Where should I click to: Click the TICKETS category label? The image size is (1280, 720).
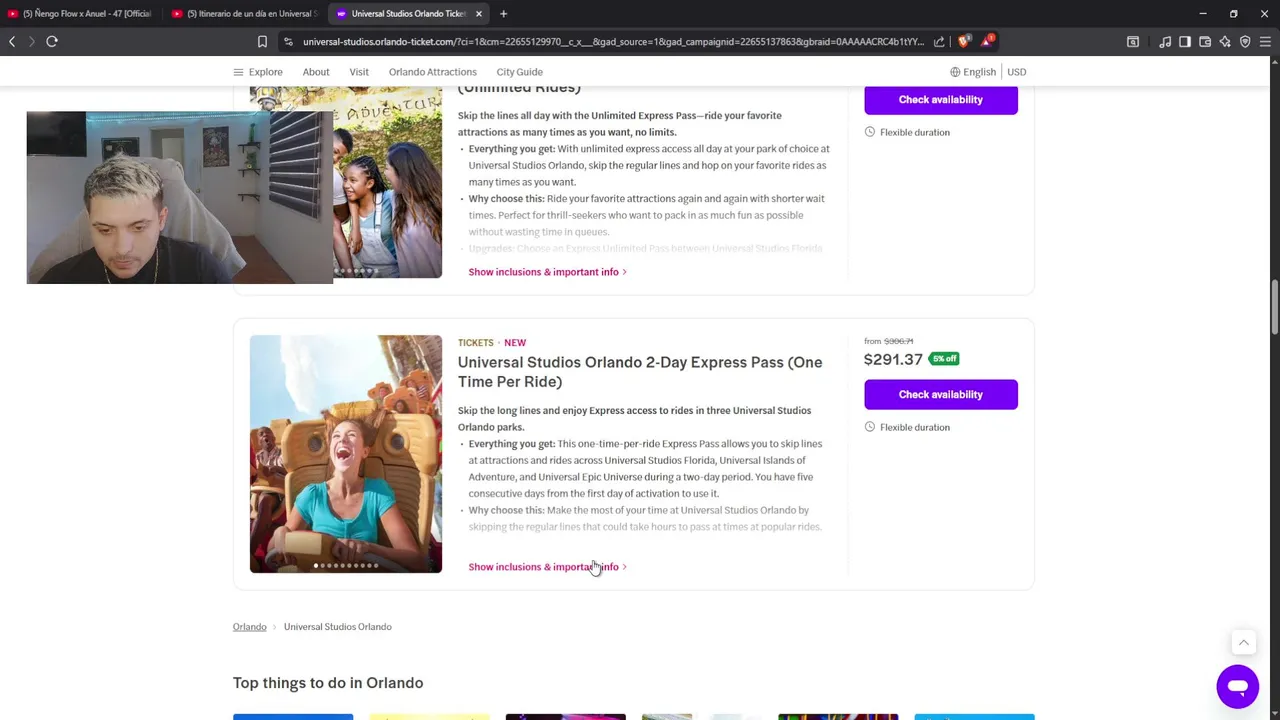[x=476, y=343]
